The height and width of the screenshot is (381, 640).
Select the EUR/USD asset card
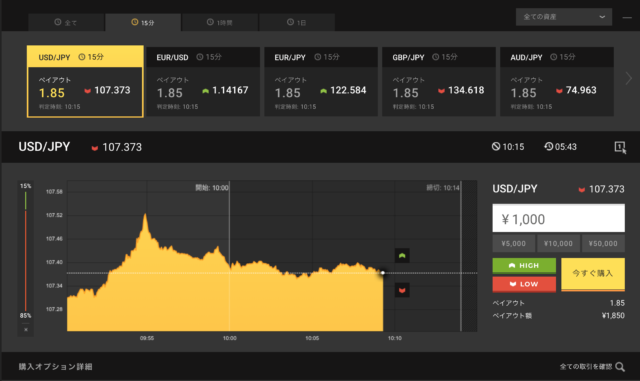tap(203, 82)
